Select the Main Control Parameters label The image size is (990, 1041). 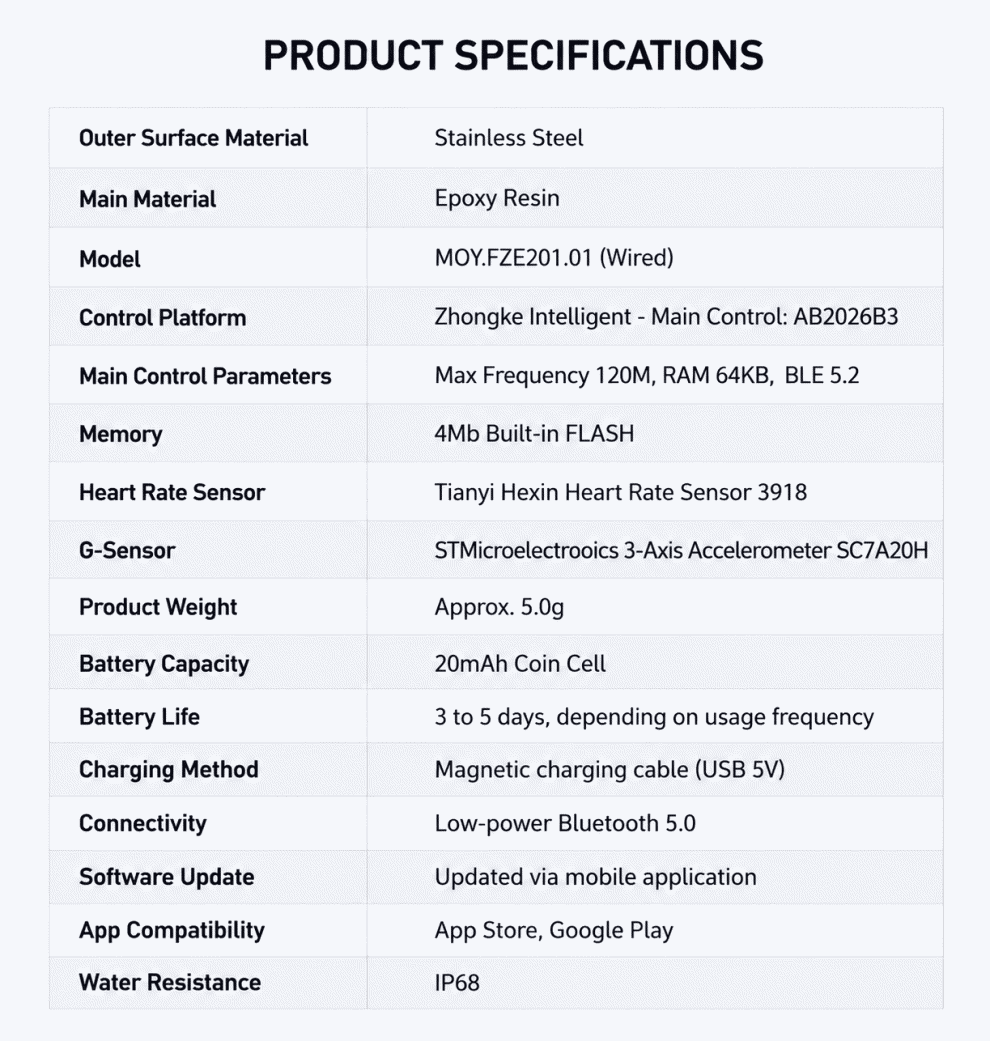205,376
